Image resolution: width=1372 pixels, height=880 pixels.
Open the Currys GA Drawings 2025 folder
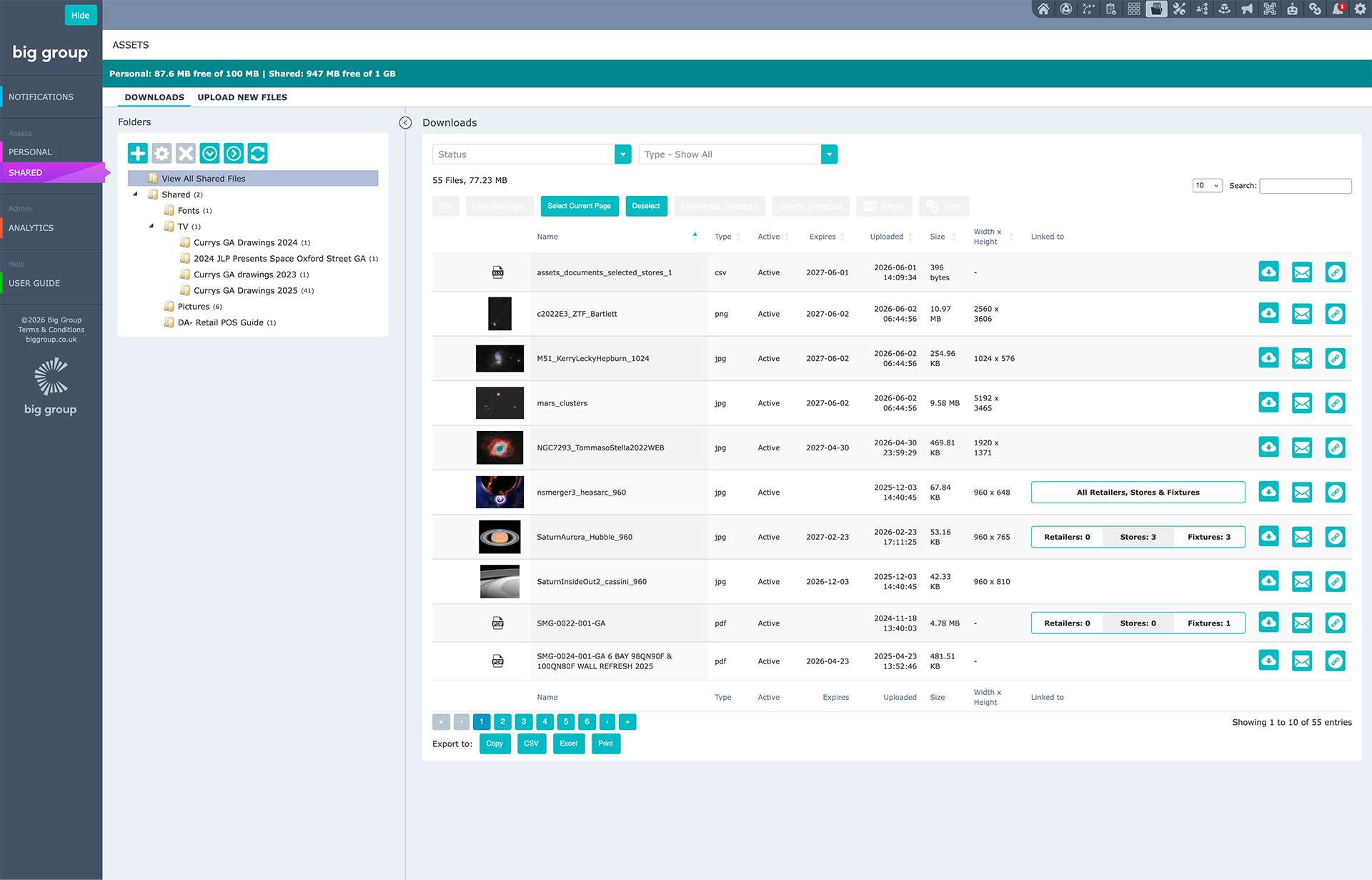click(x=246, y=290)
